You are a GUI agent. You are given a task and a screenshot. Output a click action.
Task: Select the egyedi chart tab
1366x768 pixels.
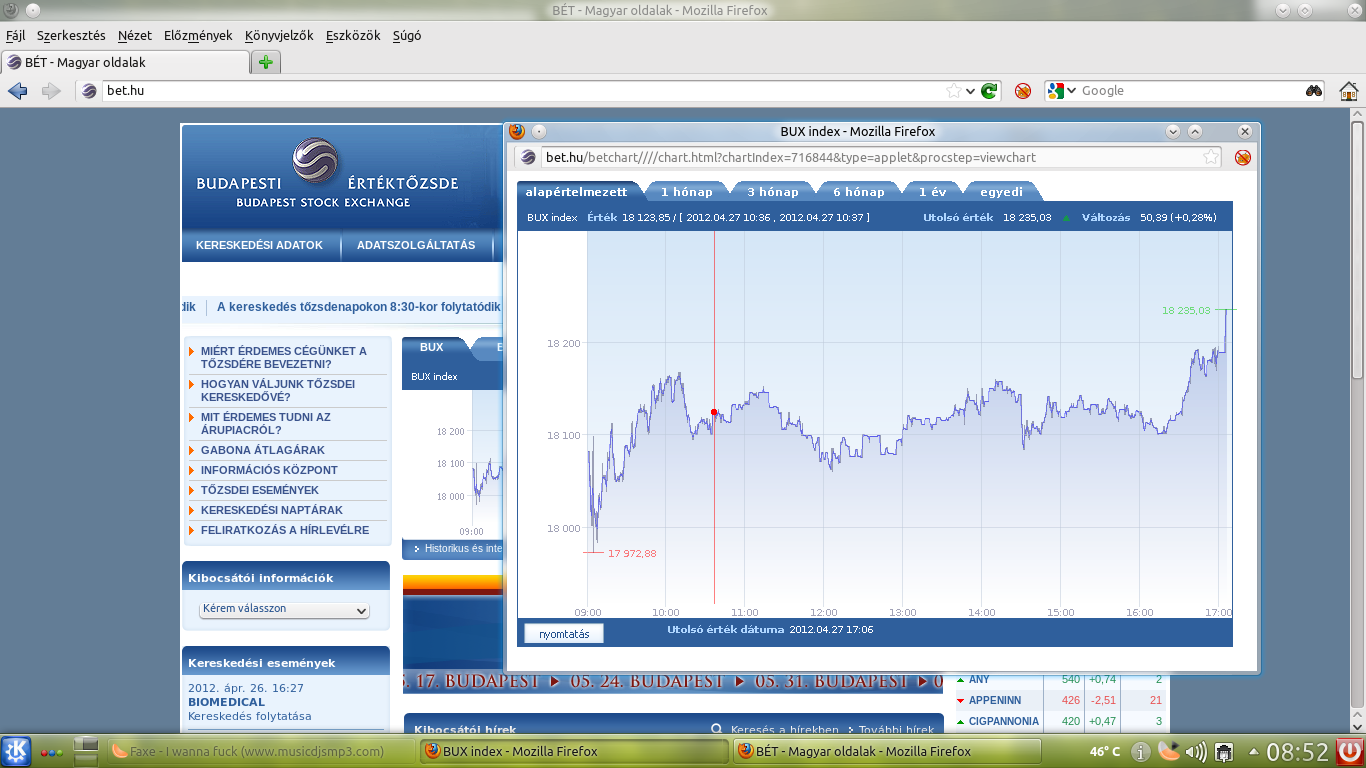pos(1001,192)
